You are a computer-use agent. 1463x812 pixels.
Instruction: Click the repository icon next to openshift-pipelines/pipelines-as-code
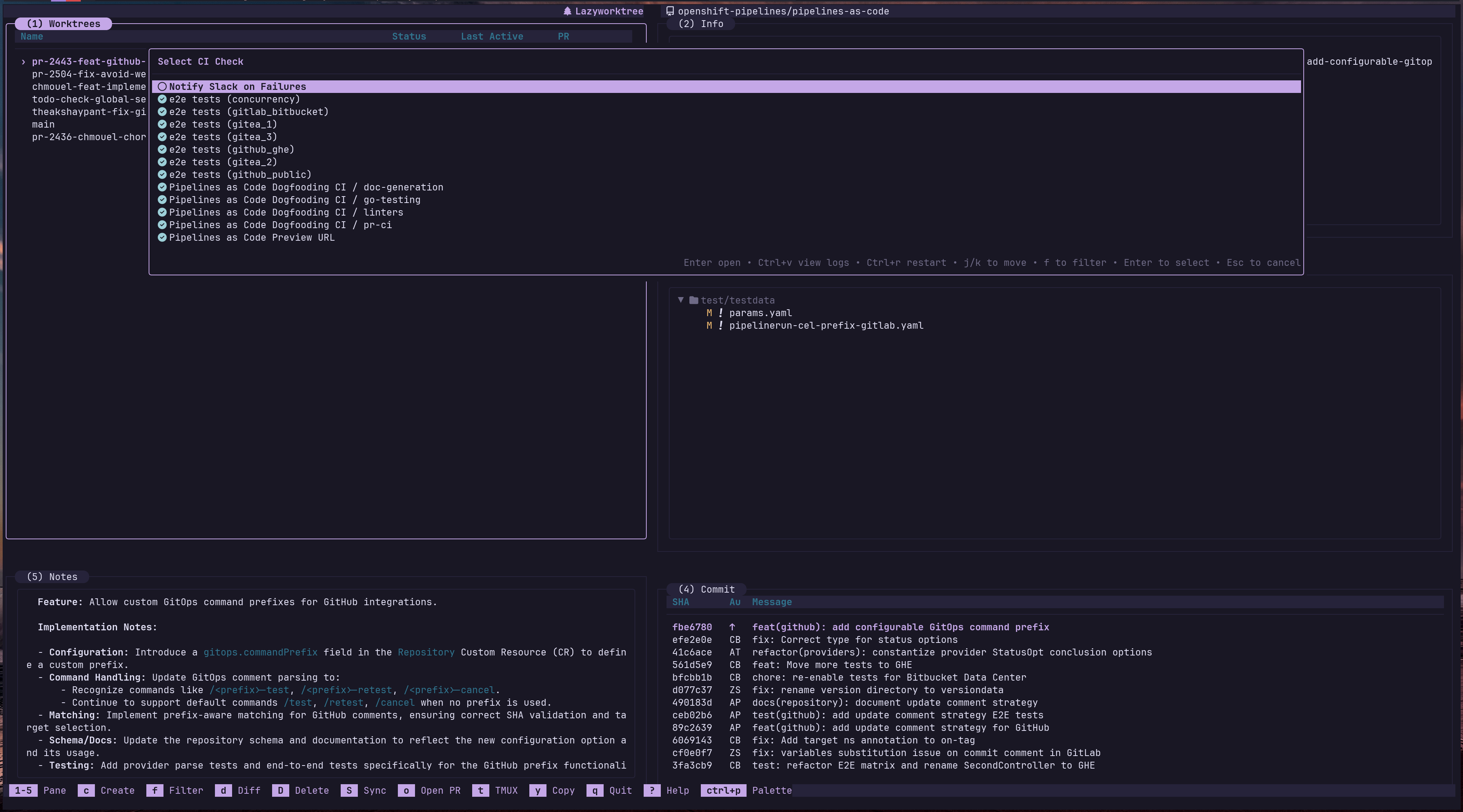[670, 11]
